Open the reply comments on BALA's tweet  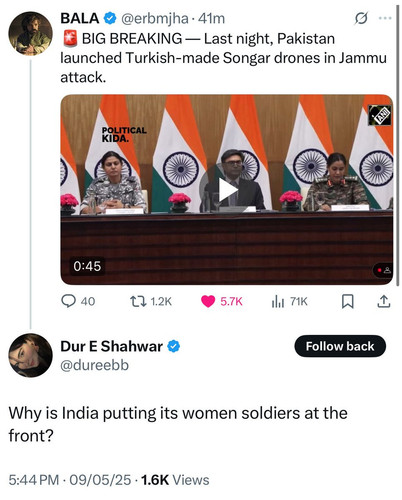pyautogui.click(x=78, y=301)
